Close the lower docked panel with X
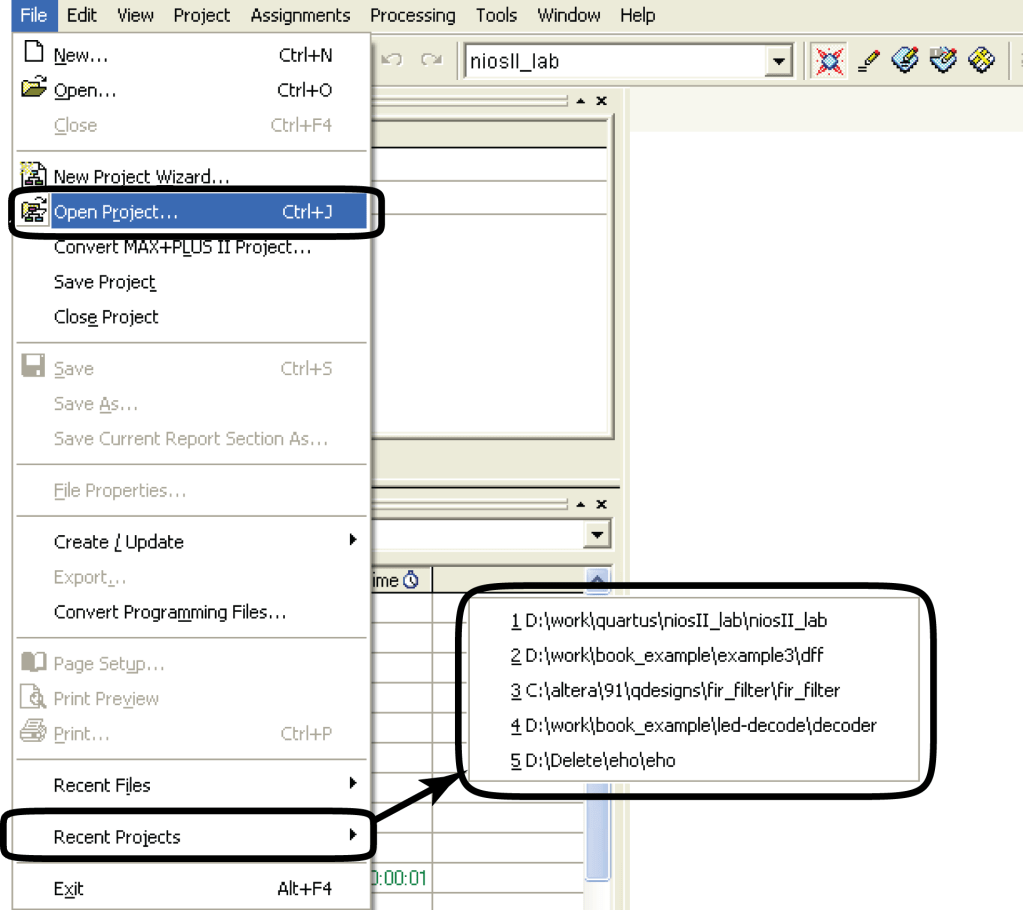1023x910 pixels. coord(601,504)
